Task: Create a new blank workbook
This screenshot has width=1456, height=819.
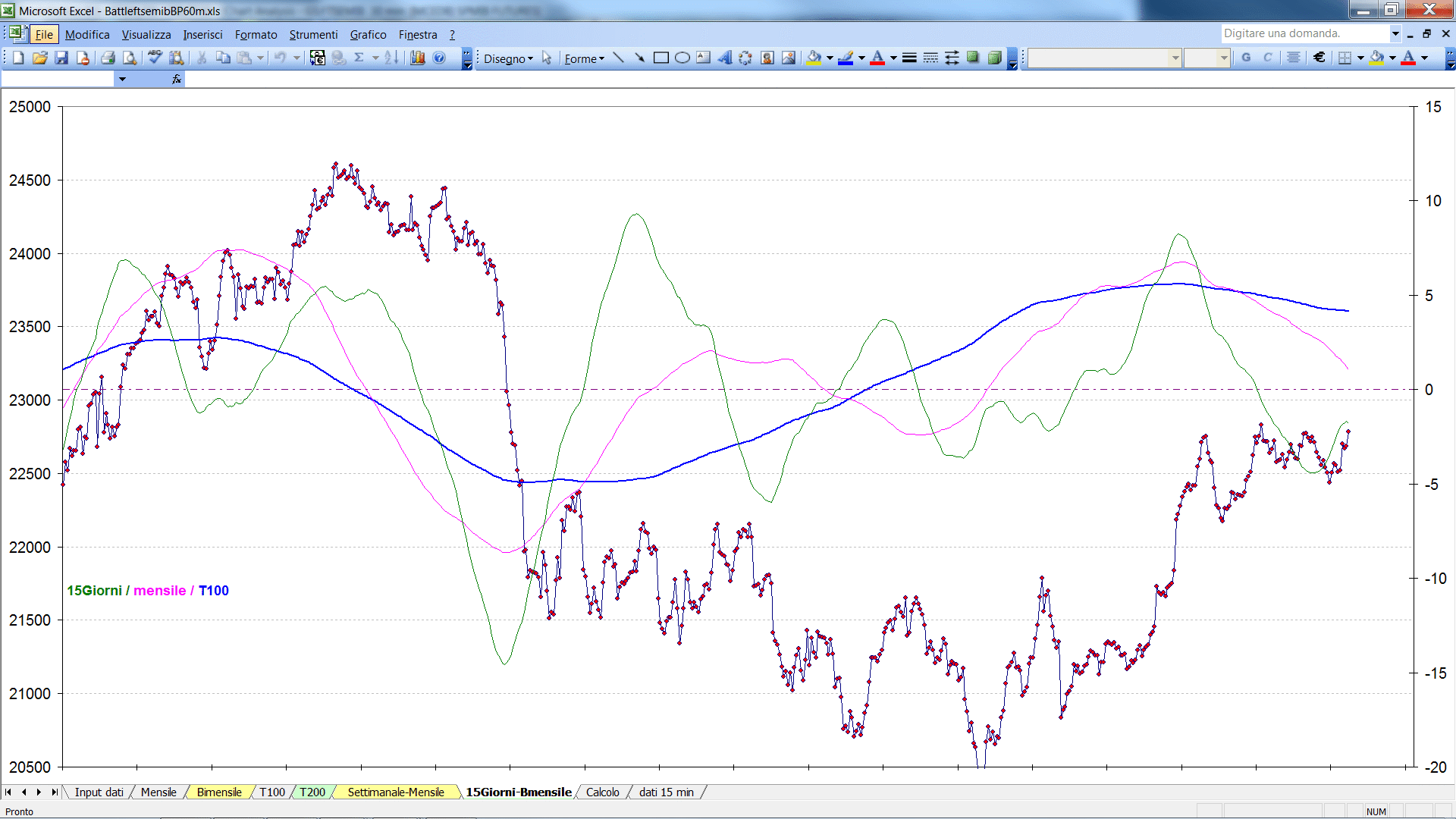Action: click(18, 58)
